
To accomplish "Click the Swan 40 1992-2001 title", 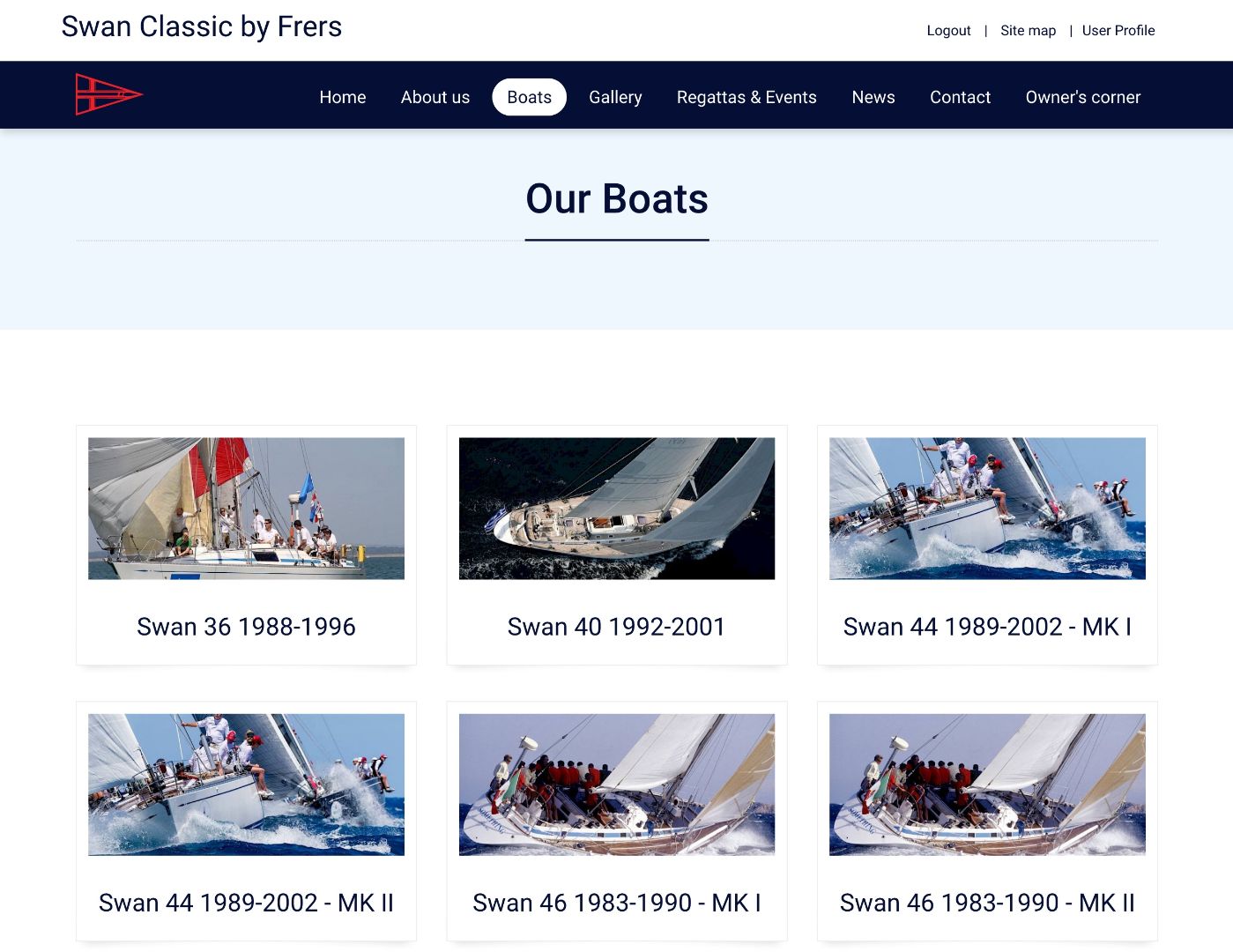I will pos(616,627).
